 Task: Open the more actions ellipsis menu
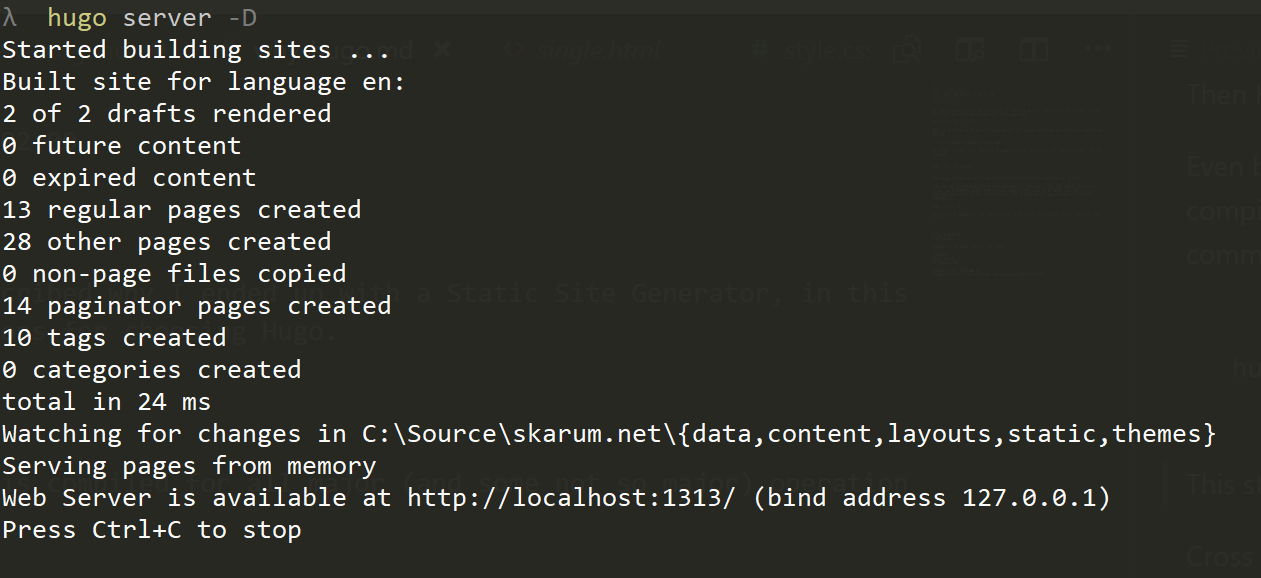(1096, 50)
